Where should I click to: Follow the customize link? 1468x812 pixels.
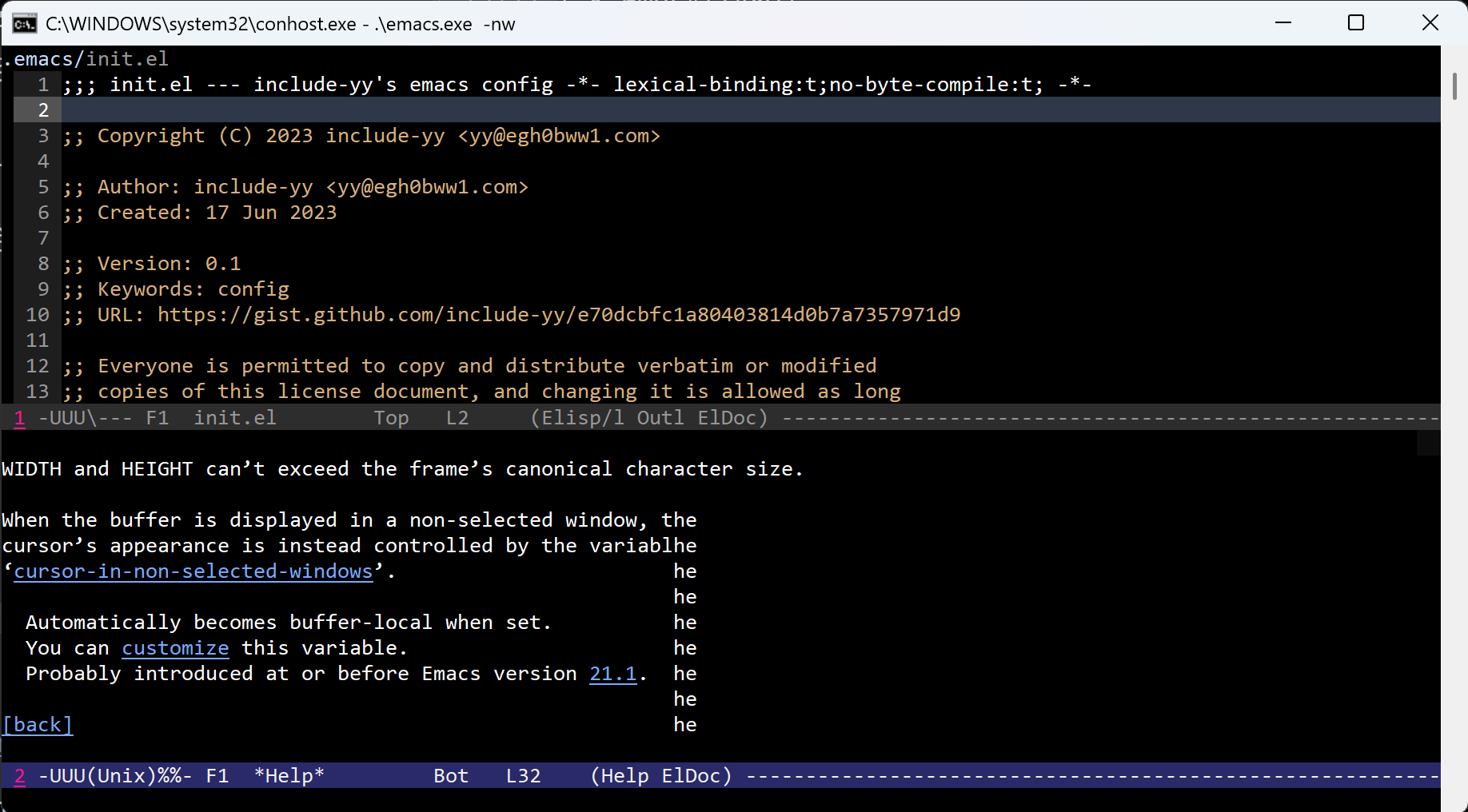[175, 648]
